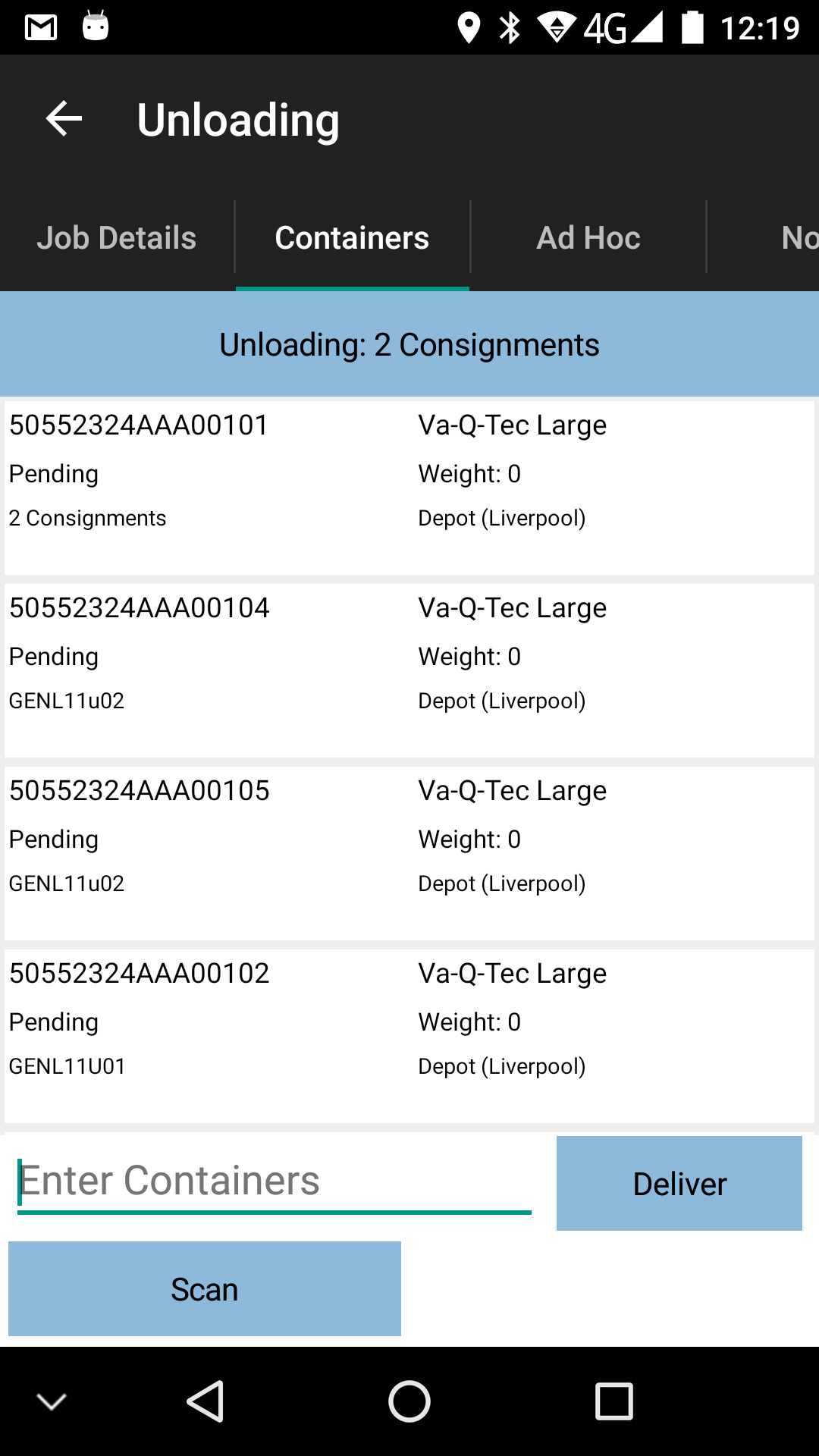Tap the battery status icon
This screenshot has width=819, height=1456.
coord(692,27)
